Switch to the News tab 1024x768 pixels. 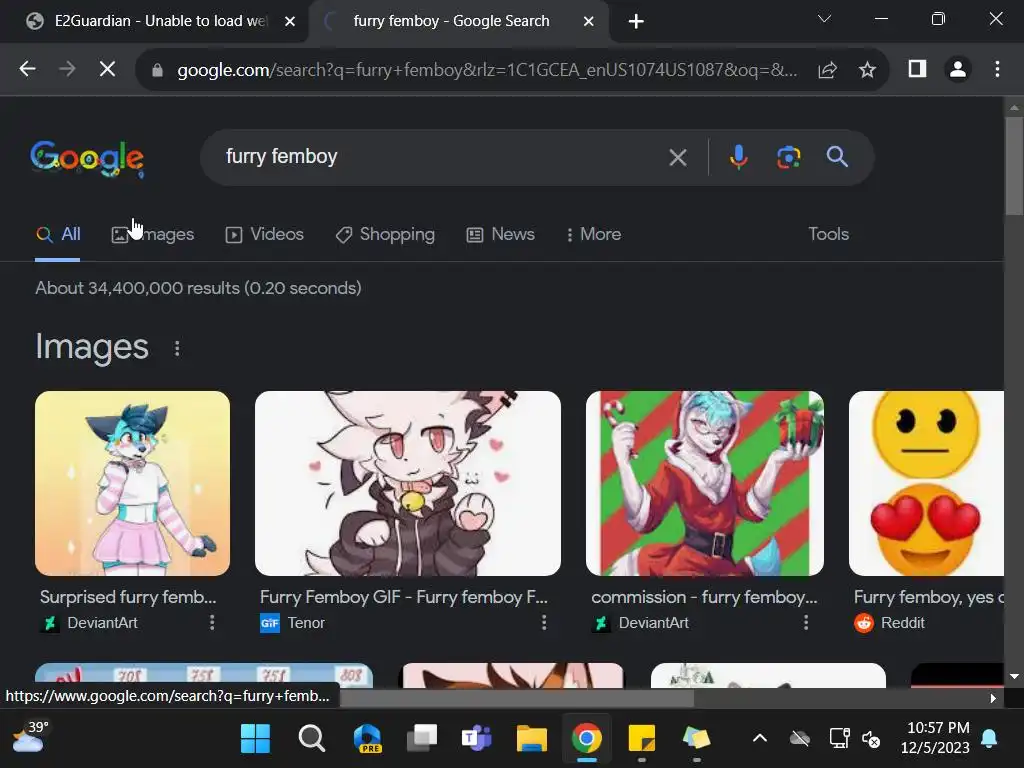[x=501, y=234]
